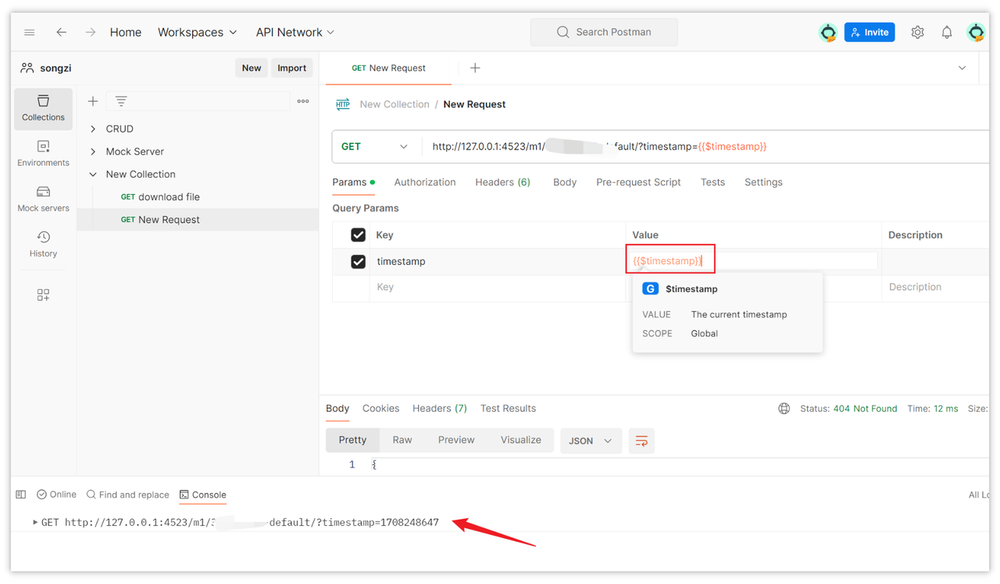
Task: Click the Search Postman field
Action: 603,32
